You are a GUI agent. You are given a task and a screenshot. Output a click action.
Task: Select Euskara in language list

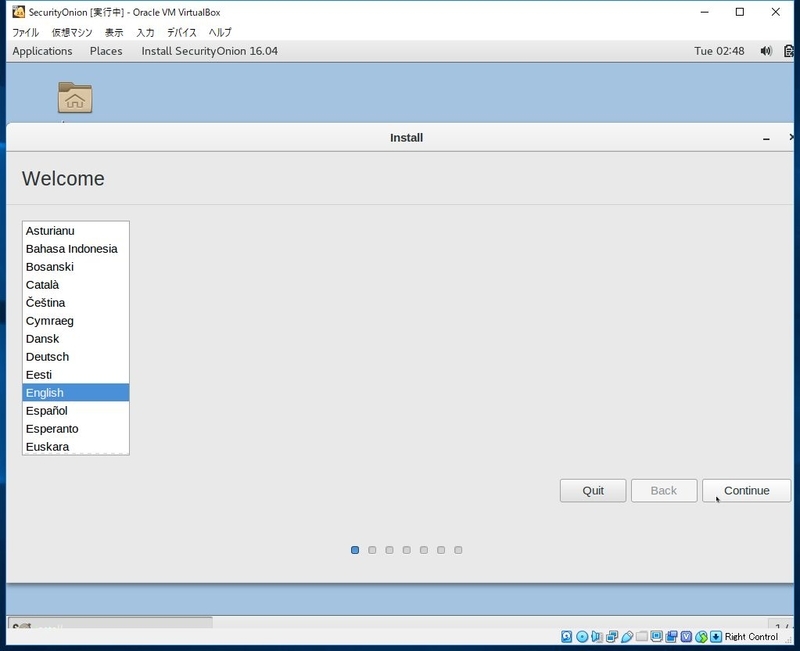click(x=76, y=446)
